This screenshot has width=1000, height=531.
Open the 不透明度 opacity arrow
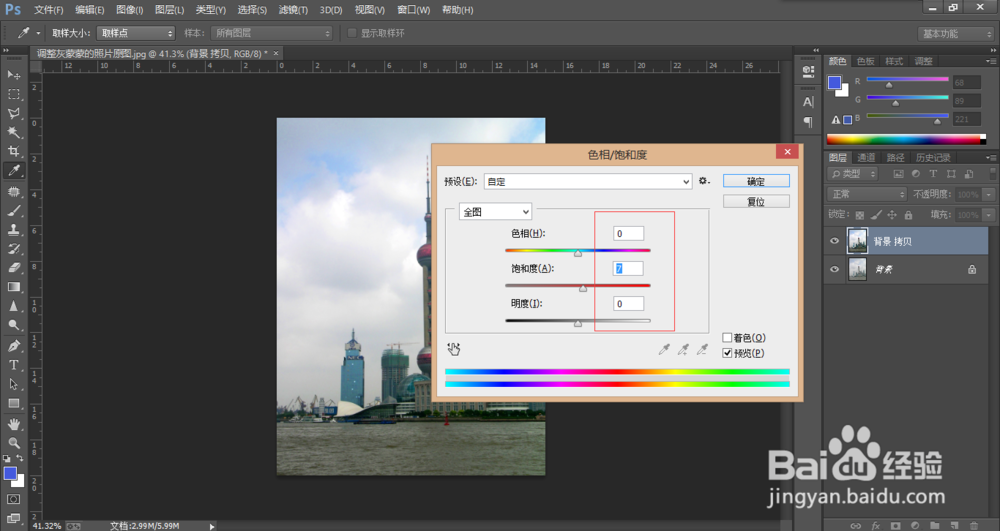(989, 194)
